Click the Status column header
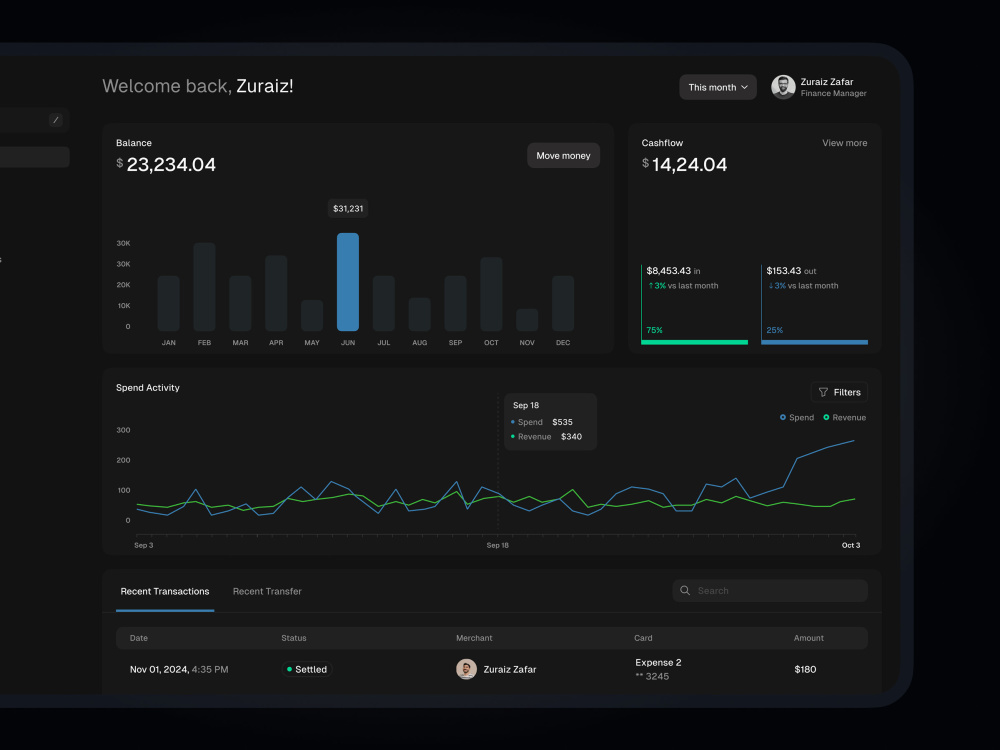This screenshot has height=750, width=1000. (x=293, y=638)
